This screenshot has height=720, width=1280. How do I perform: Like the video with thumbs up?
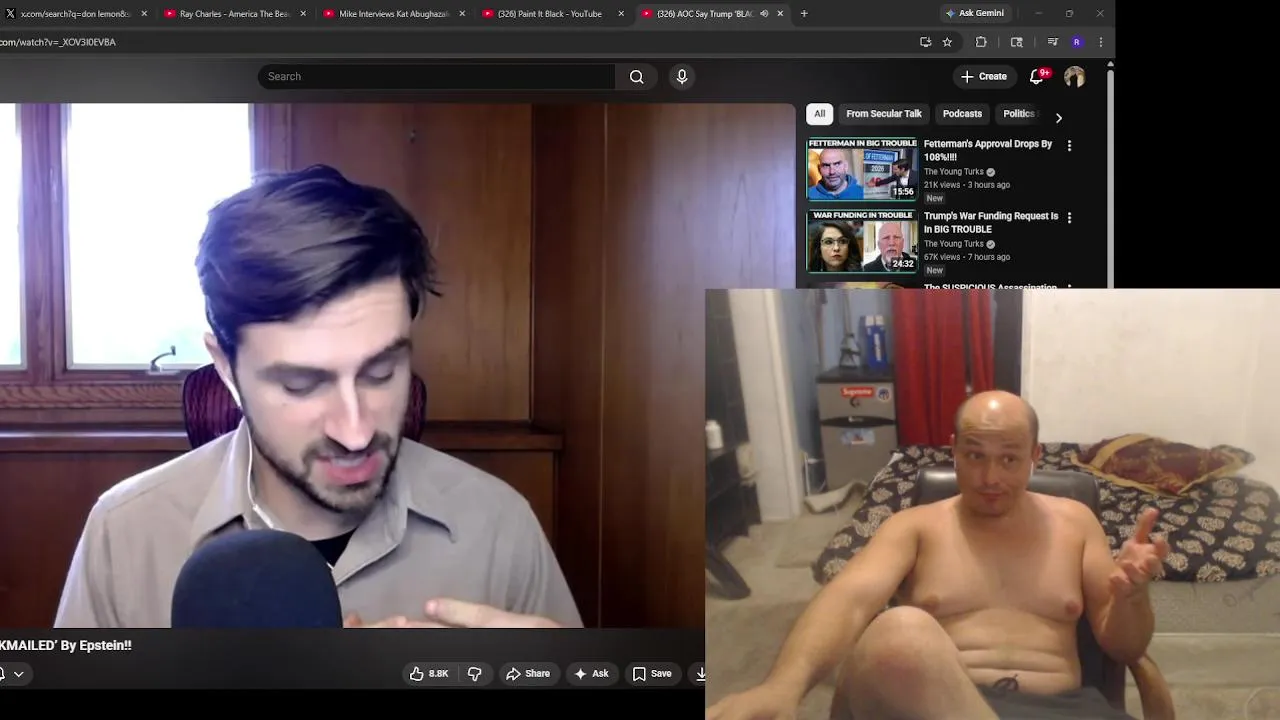(428, 674)
